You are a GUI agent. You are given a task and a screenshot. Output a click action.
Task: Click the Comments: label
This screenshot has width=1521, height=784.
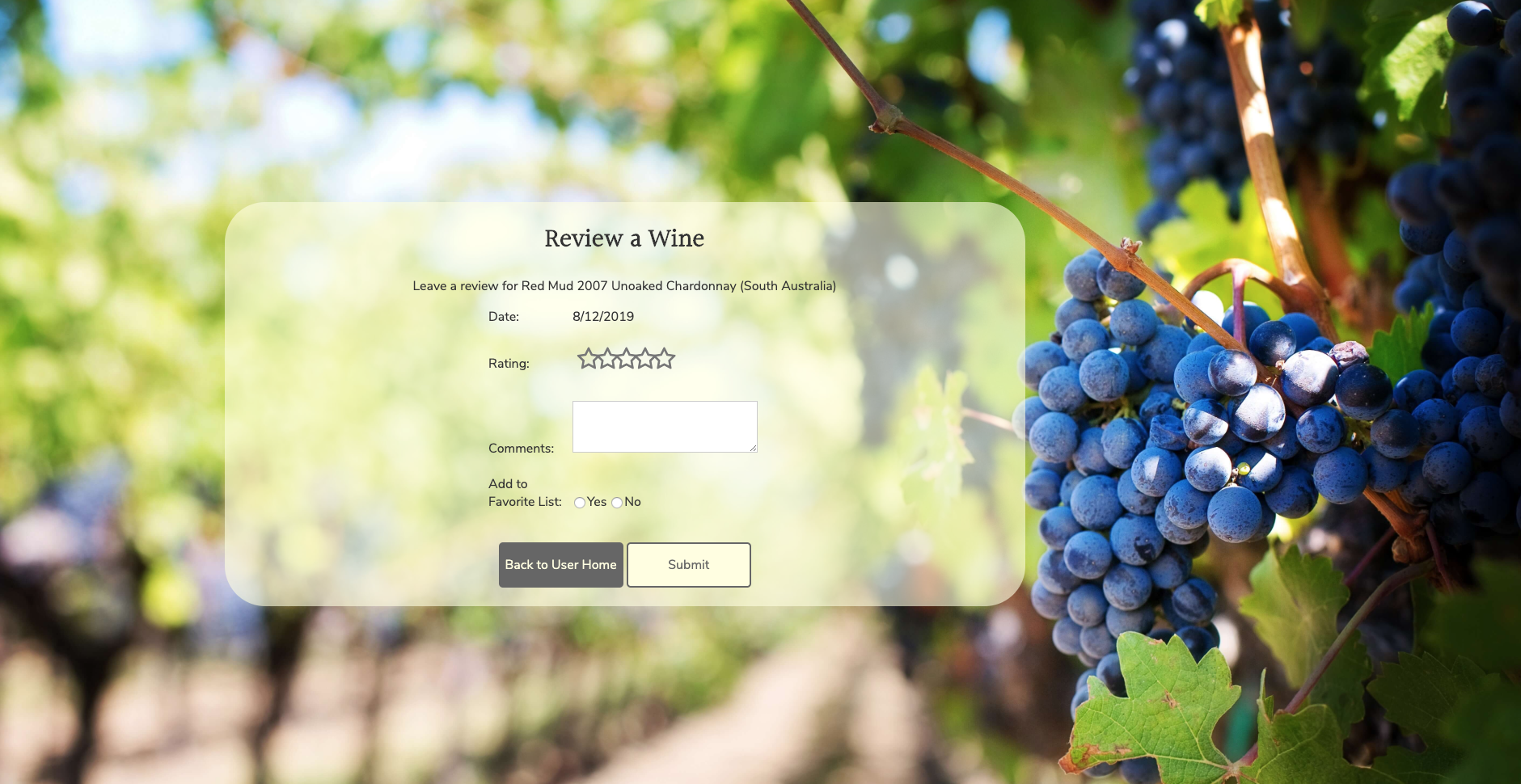click(521, 449)
